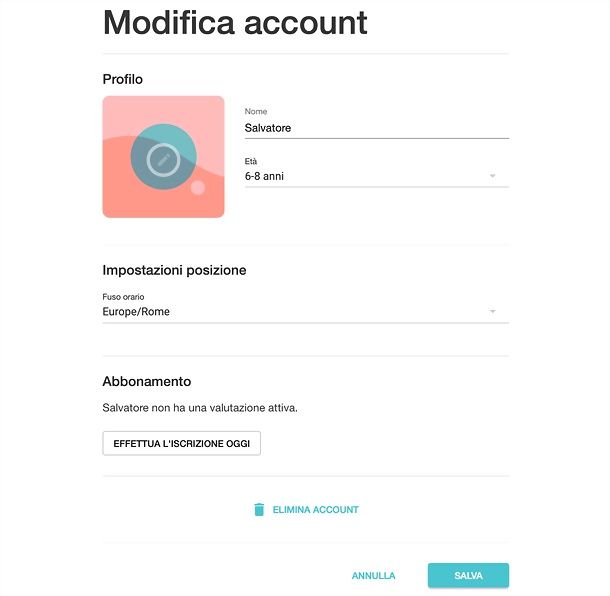Click the pencil edit icon on the avatar

point(163,160)
